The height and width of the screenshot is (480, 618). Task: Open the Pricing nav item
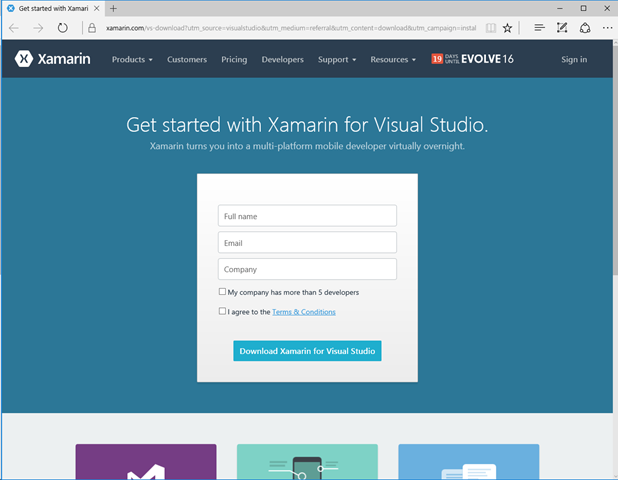click(x=234, y=60)
